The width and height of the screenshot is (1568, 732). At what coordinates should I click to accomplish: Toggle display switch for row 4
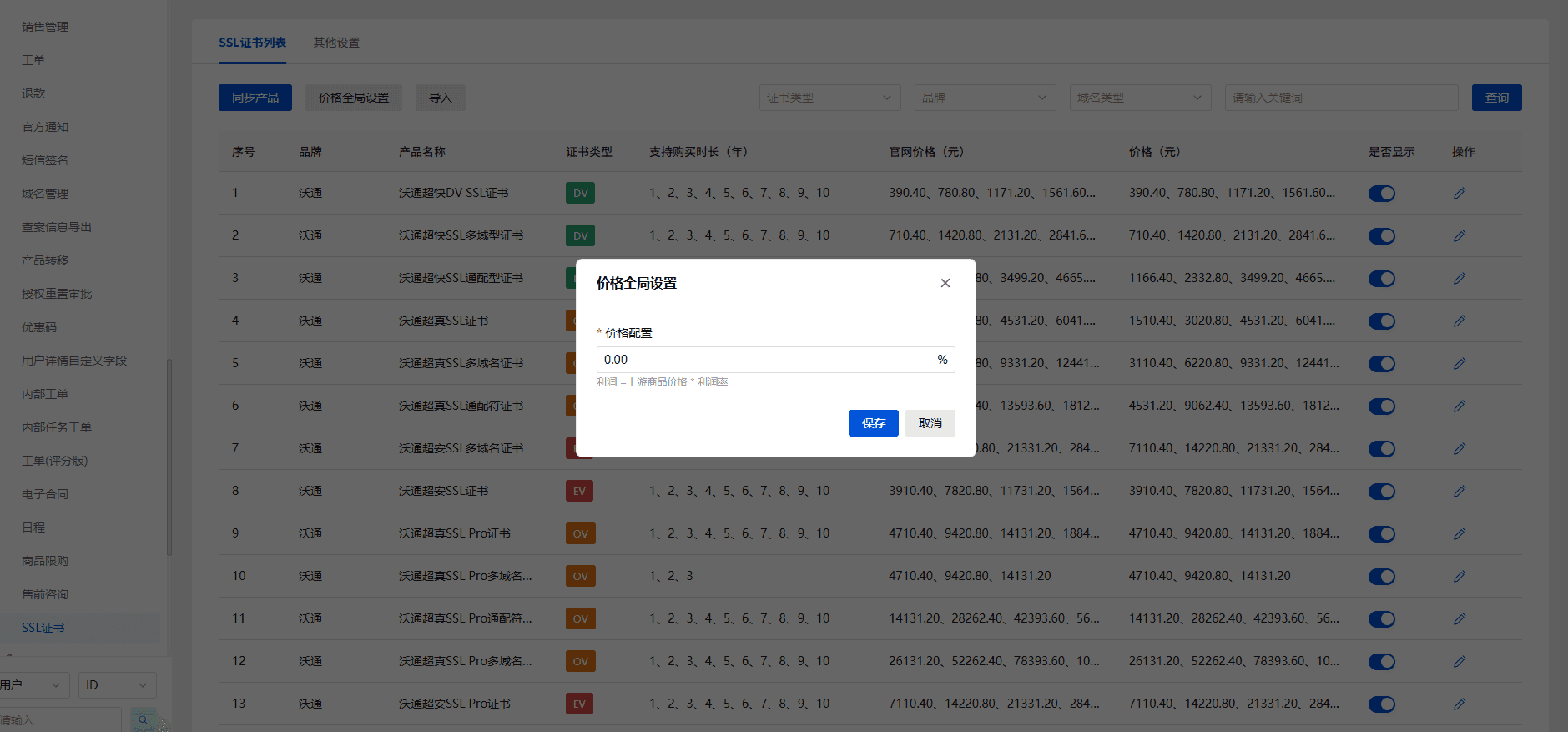point(1382,321)
